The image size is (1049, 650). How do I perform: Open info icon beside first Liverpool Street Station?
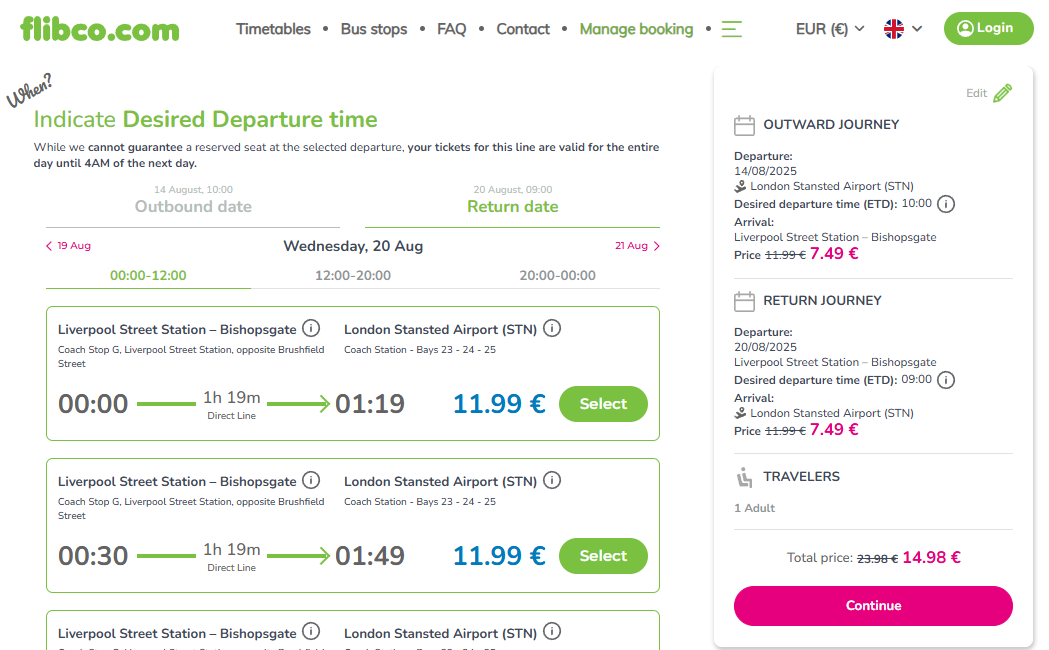(311, 328)
